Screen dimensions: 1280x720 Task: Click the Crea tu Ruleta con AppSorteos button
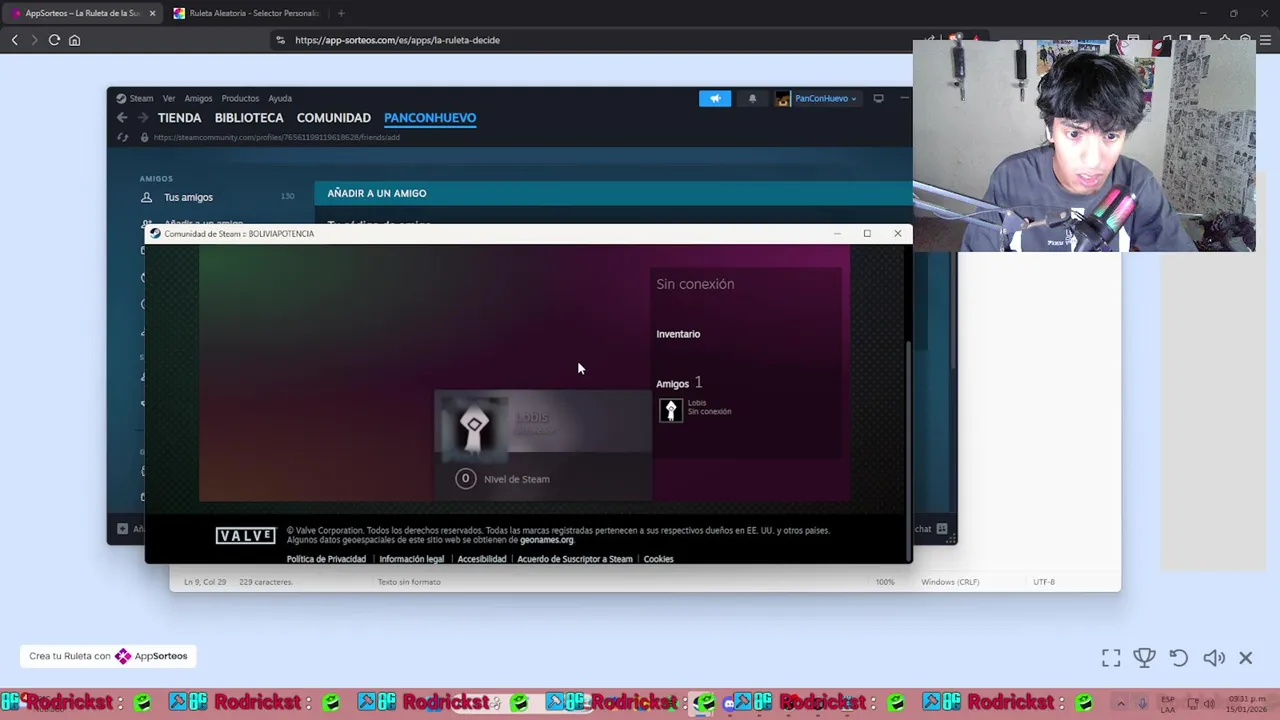pyautogui.click(x=108, y=656)
